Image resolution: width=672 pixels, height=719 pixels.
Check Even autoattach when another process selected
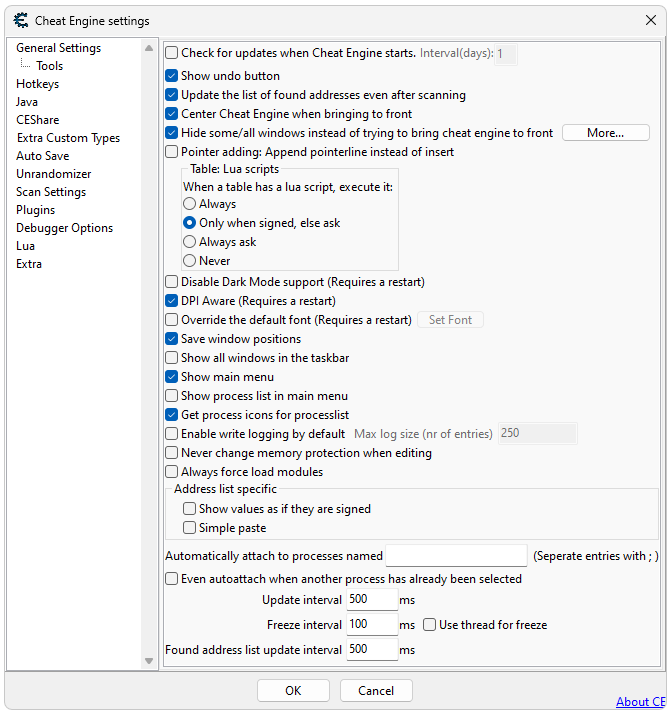171,579
